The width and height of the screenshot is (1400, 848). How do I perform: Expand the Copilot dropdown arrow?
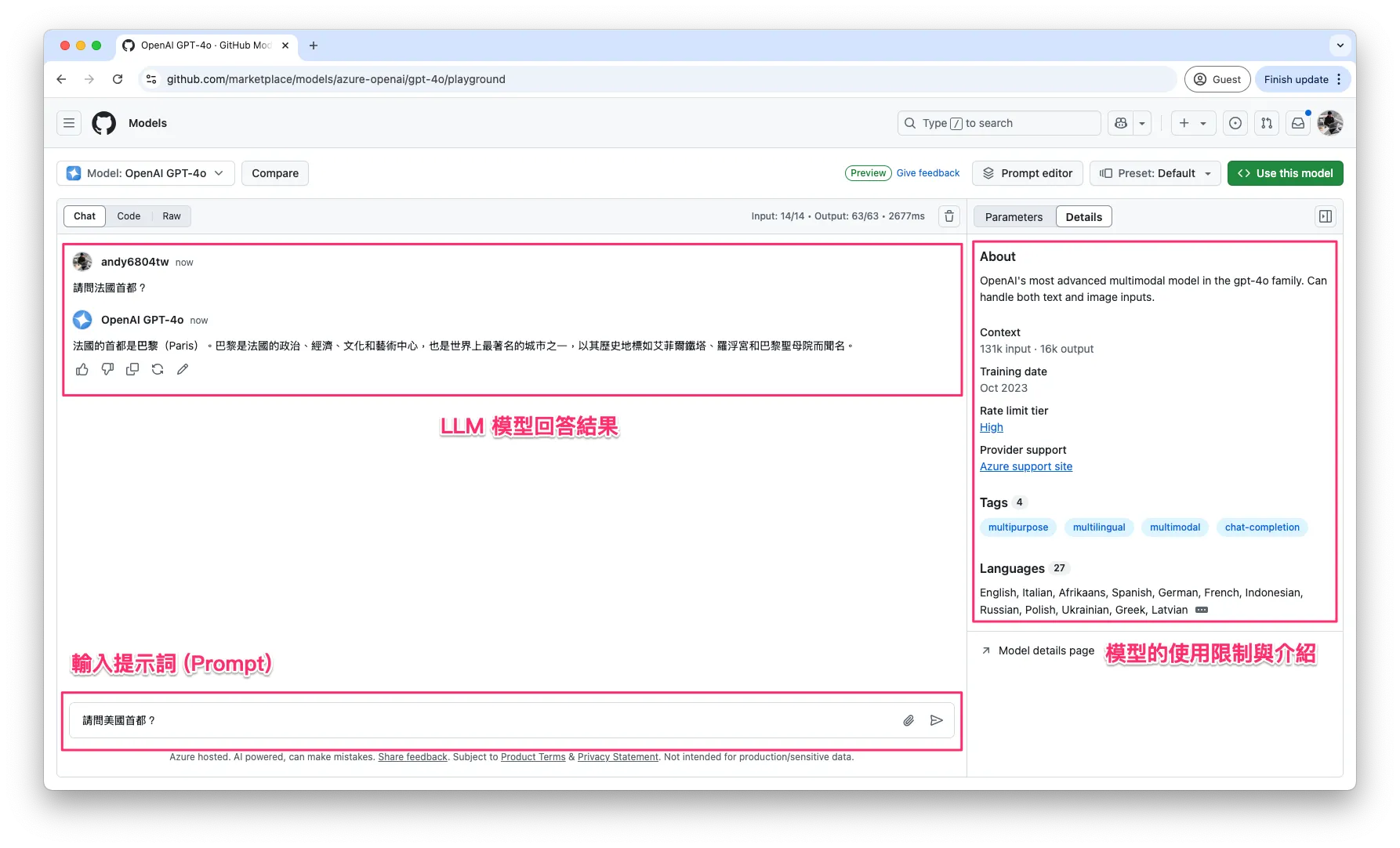[1142, 123]
